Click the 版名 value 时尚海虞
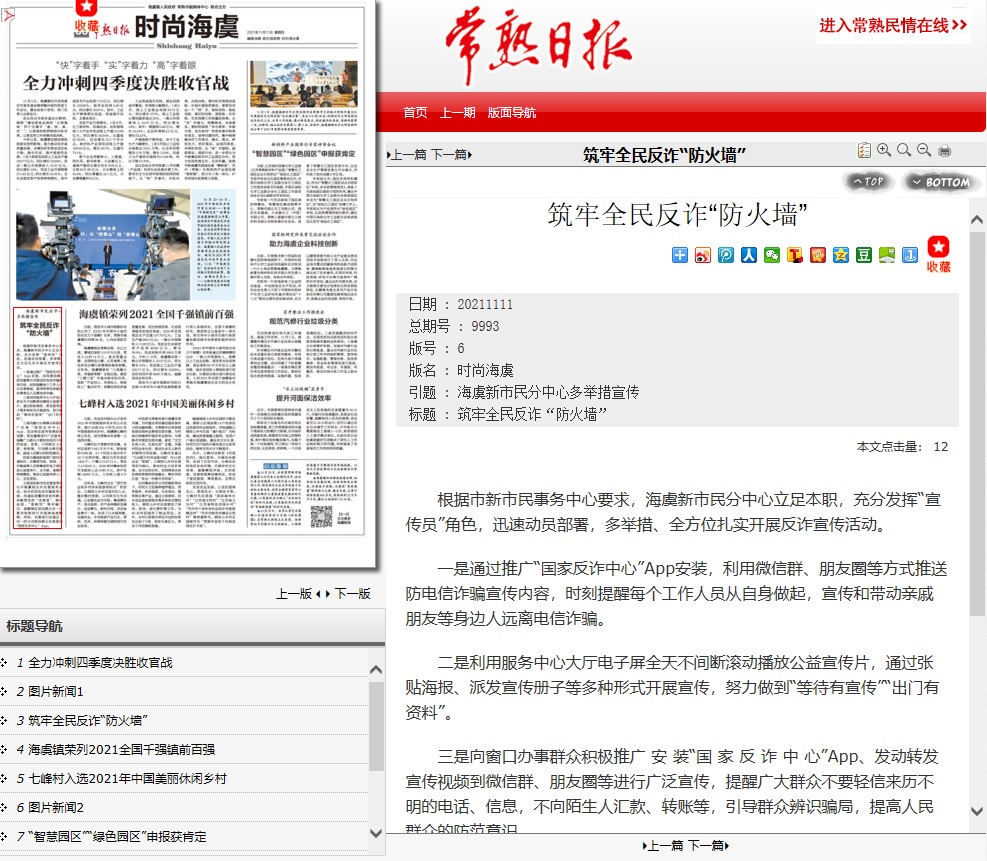987x861 pixels. pos(485,371)
